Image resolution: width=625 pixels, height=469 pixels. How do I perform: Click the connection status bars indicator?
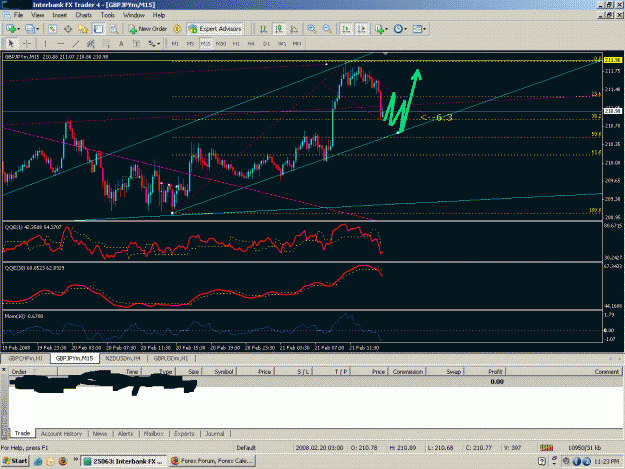click(x=546, y=448)
